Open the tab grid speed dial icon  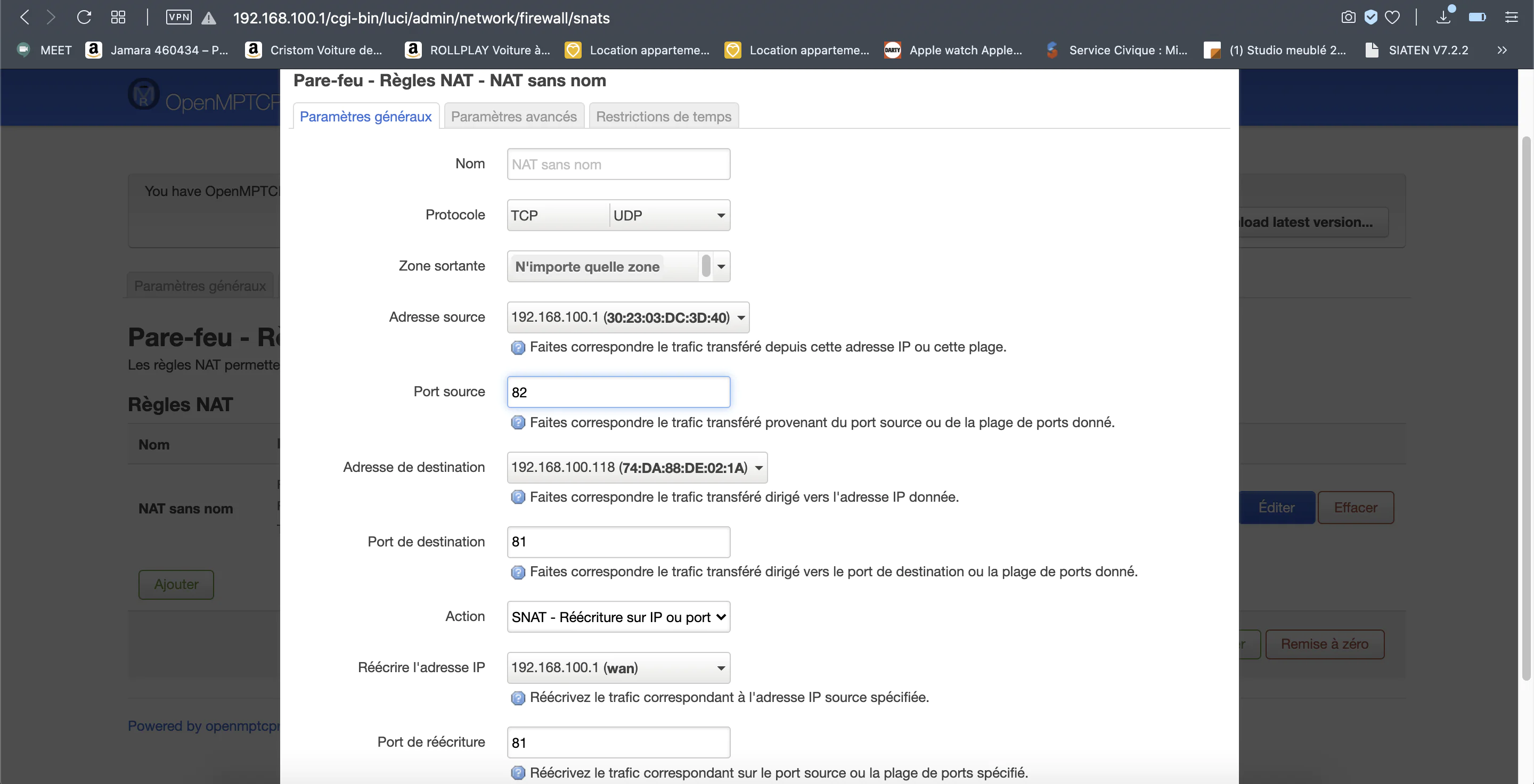(x=118, y=17)
